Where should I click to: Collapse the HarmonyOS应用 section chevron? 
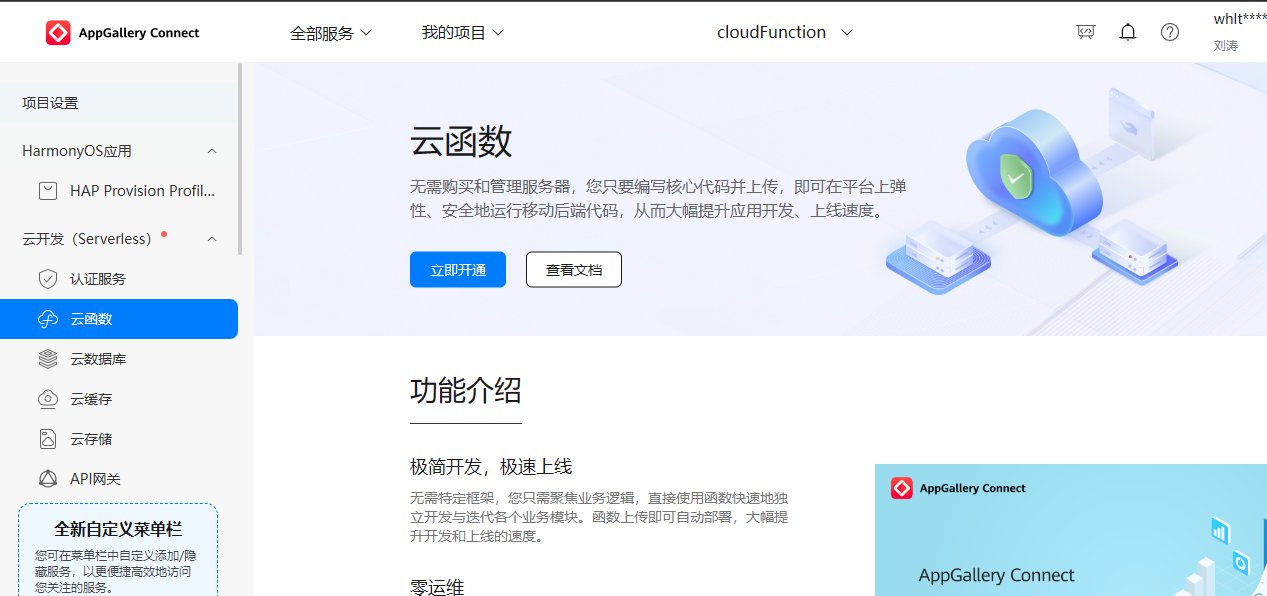(212, 151)
